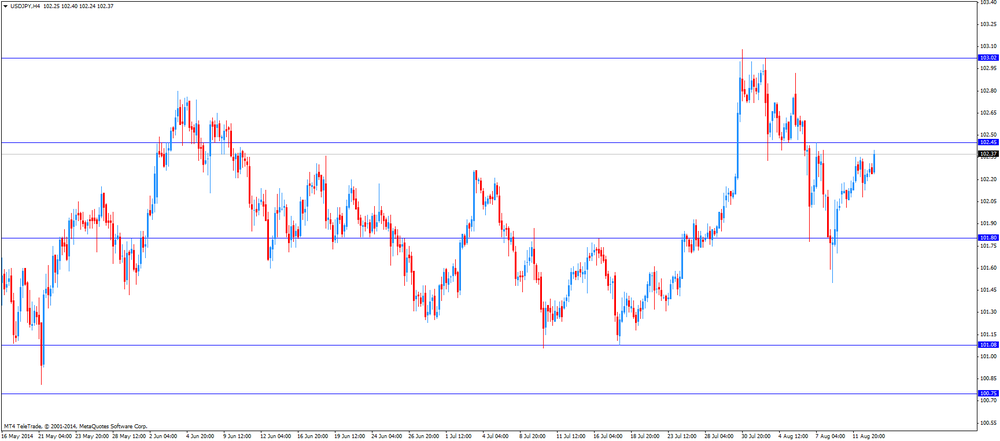The width and height of the screenshot is (1000, 441).
Task: Select the 102.45 horizontal line price label
Action: [x=988, y=142]
